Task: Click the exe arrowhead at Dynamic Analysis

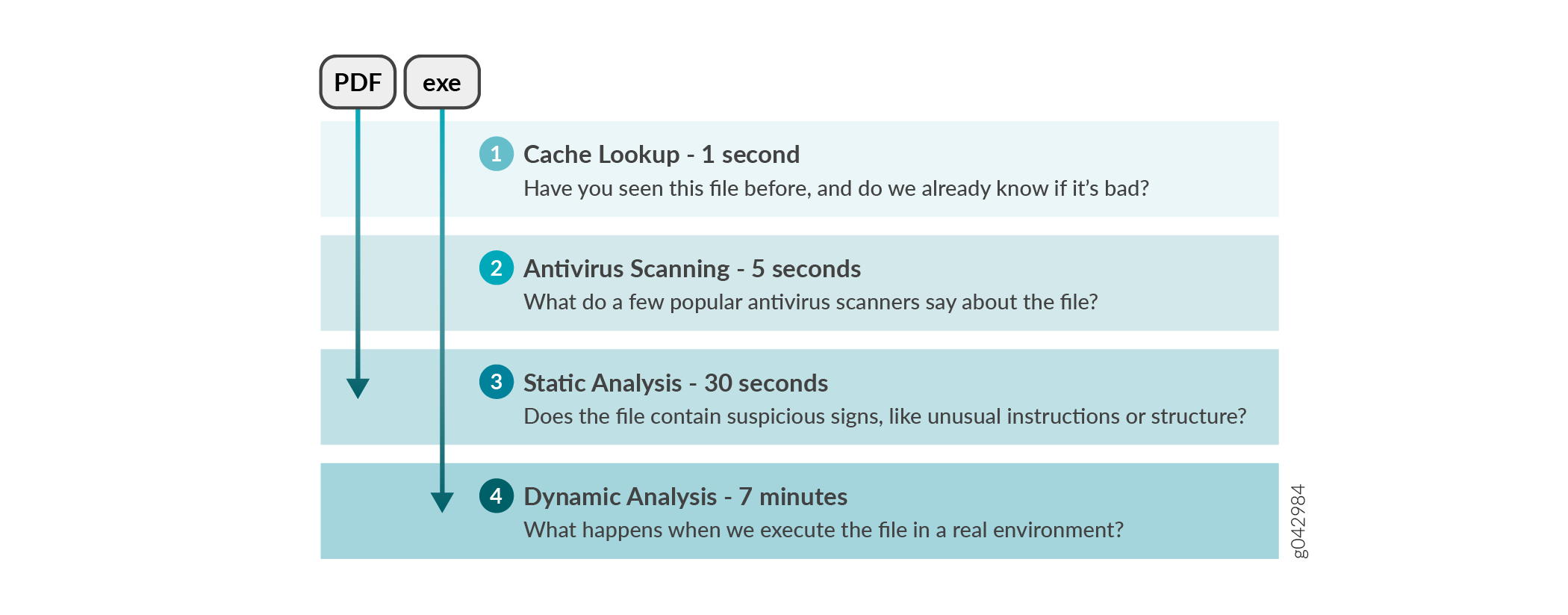Action: [x=442, y=501]
